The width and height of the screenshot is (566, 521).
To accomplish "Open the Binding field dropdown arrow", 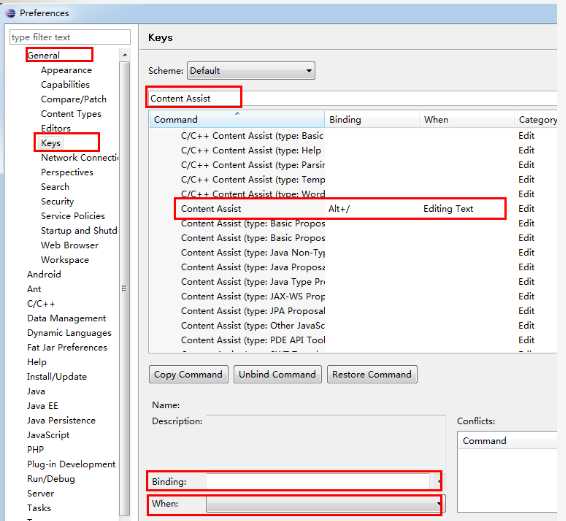I will click(438, 482).
